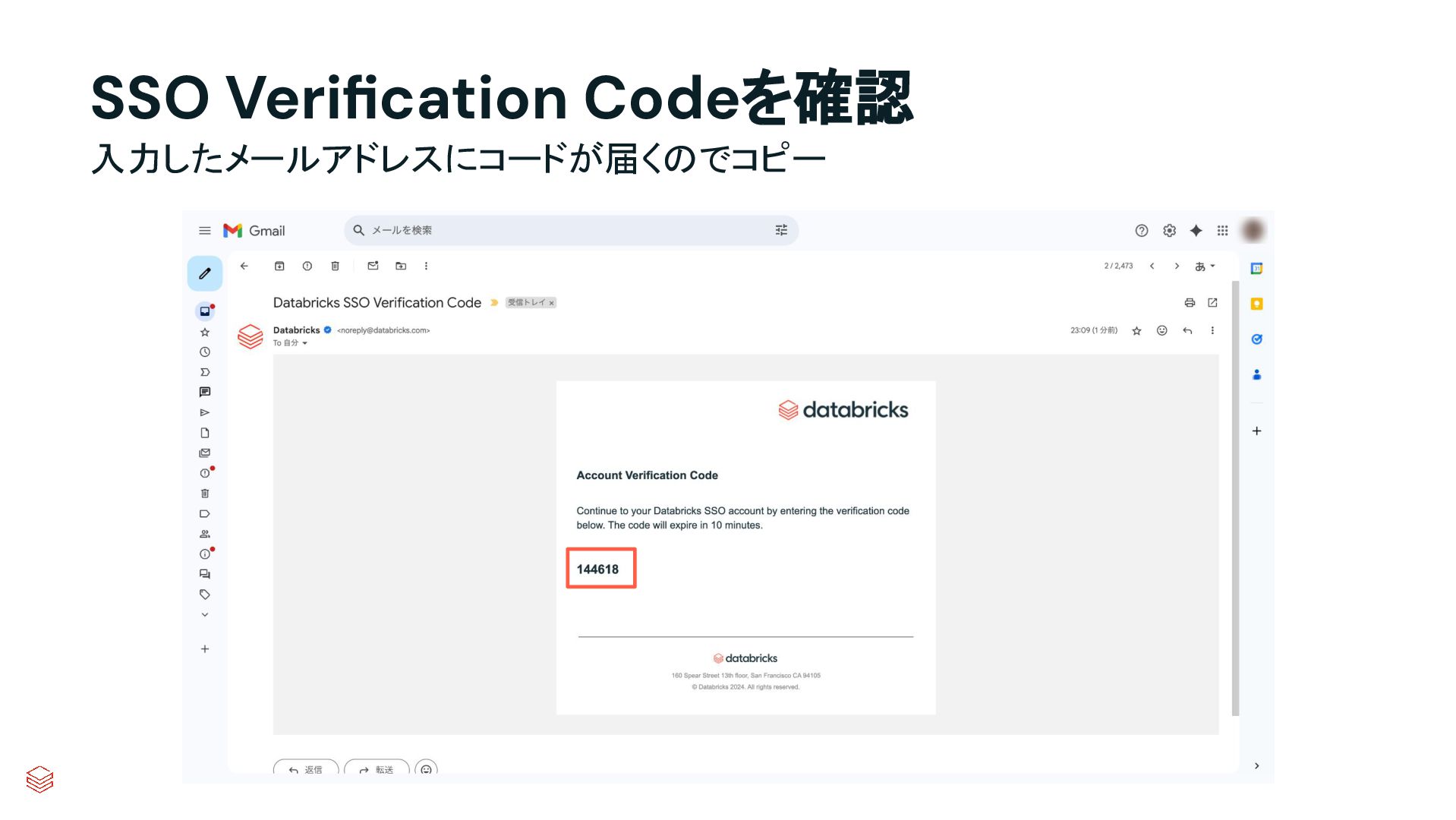This screenshot has height=820, width=1456.
Task: Open the Google account avatar
Action: click(1253, 230)
